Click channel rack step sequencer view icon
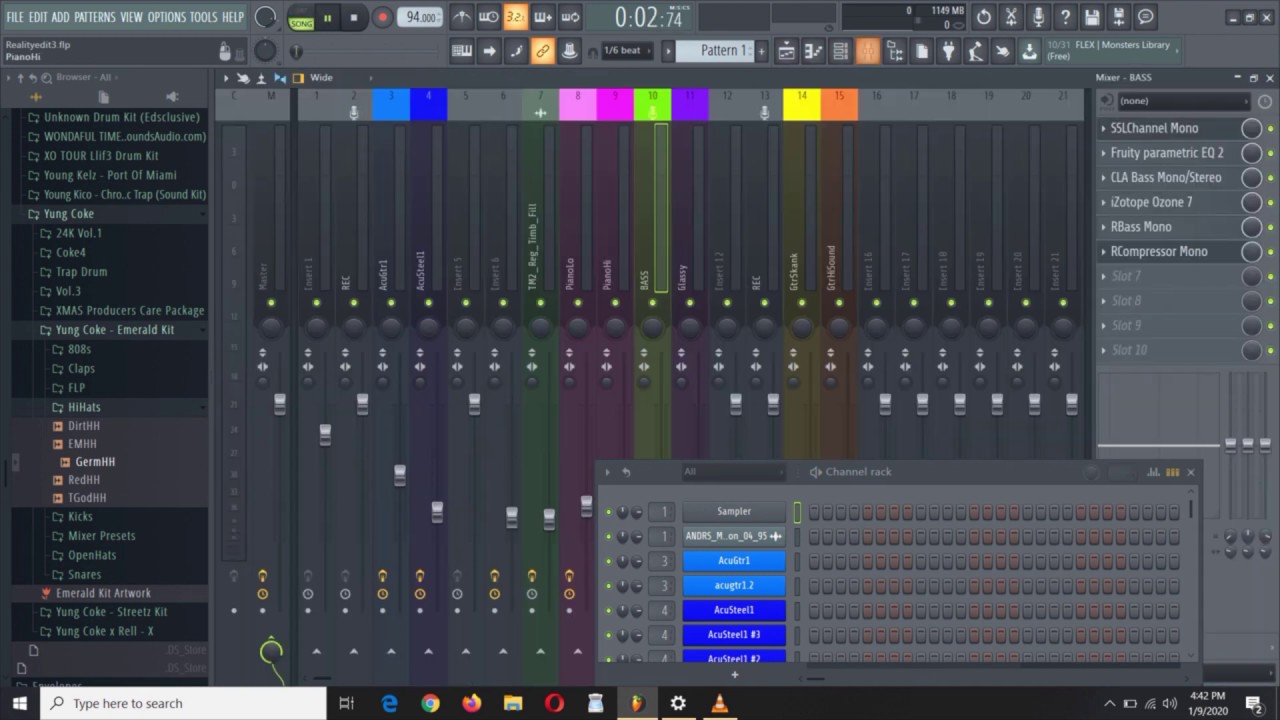 (x=1172, y=472)
